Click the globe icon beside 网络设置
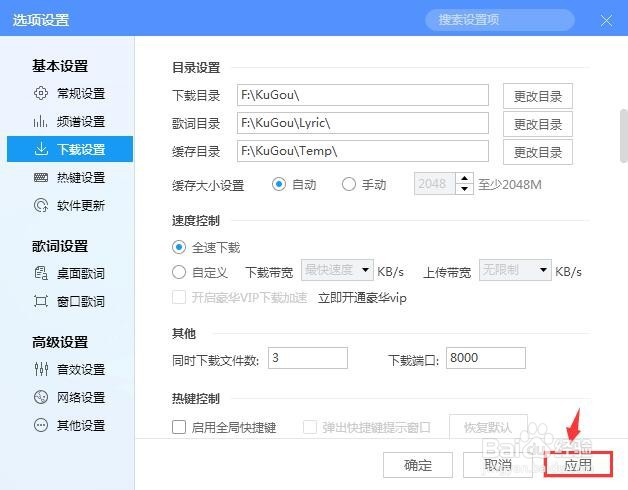Screen dimensions: 628x490 (41, 397)
